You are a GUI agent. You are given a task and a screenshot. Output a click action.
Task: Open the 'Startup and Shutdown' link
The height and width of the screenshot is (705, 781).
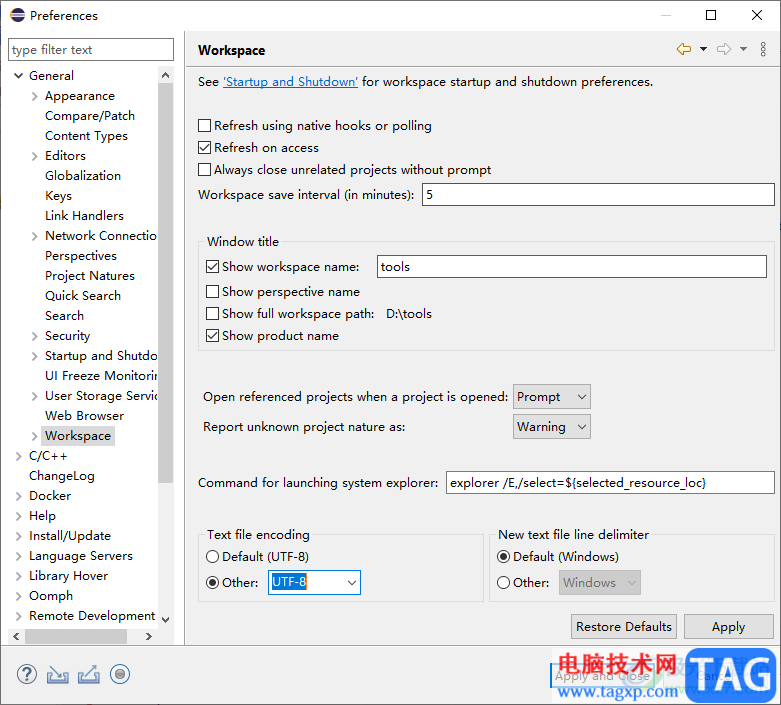(x=290, y=82)
